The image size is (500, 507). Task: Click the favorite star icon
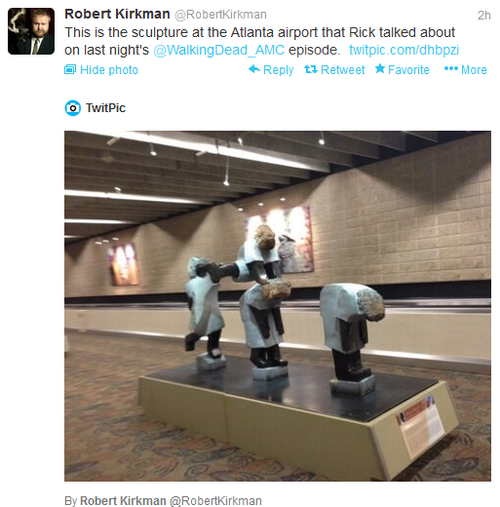[x=380, y=69]
